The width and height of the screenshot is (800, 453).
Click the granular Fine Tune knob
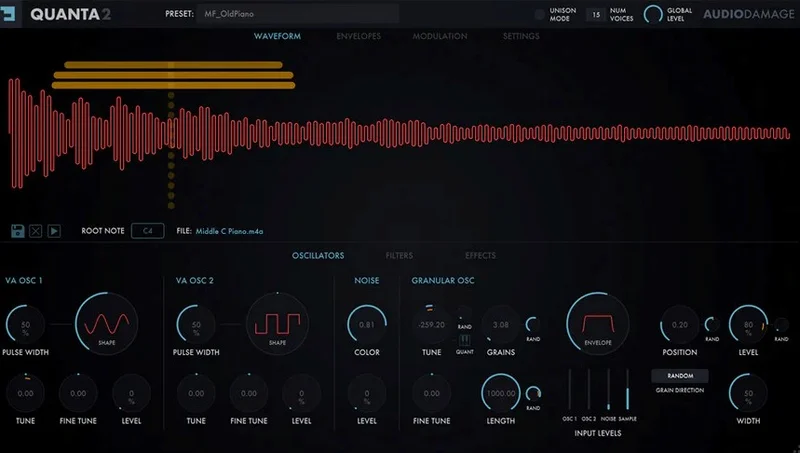click(x=432, y=393)
